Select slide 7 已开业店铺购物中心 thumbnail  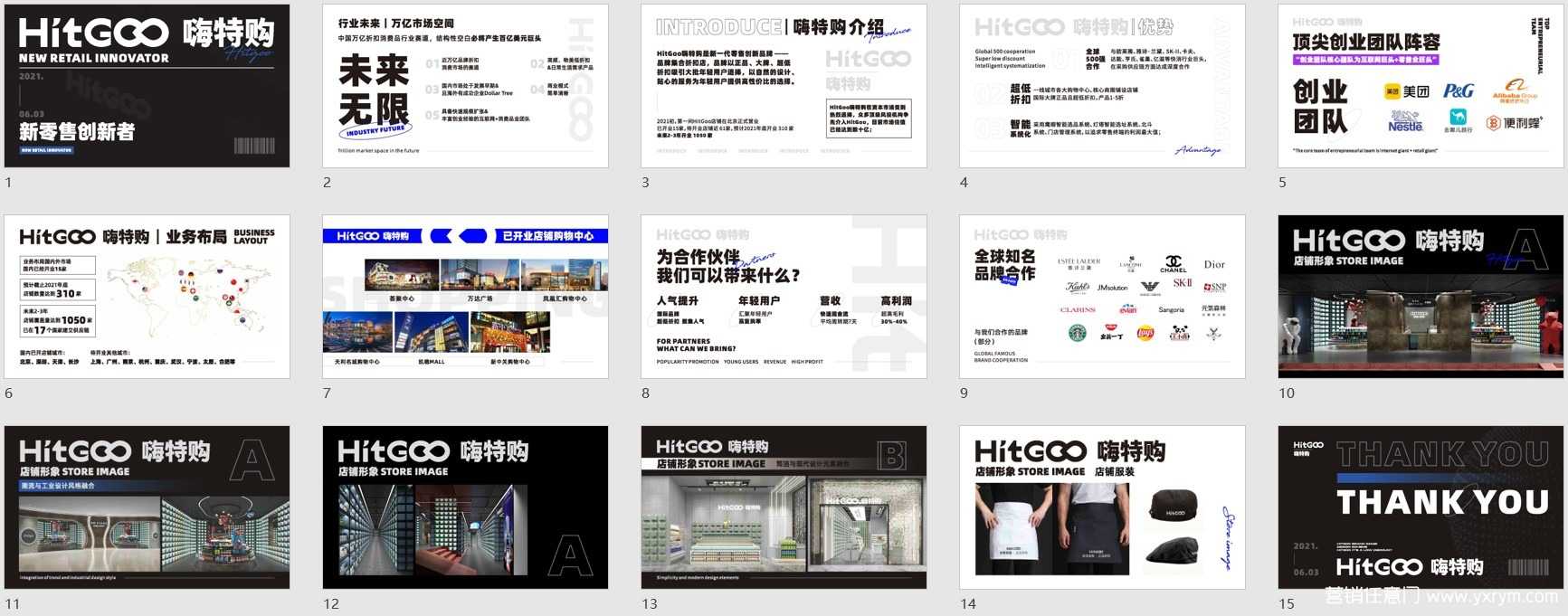(466, 297)
